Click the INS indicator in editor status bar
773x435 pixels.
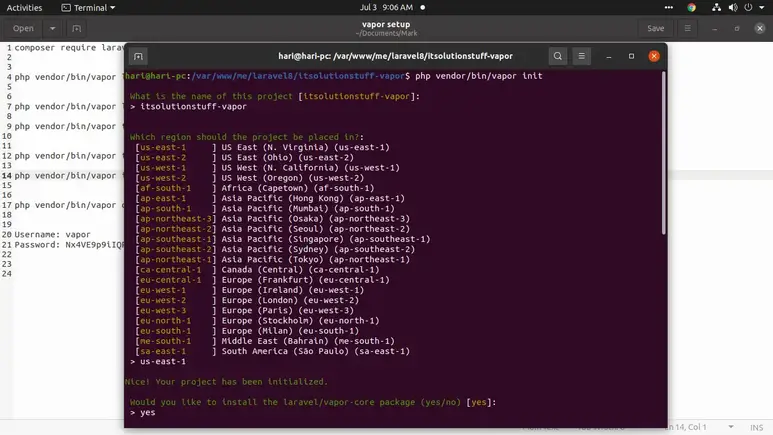[x=756, y=428]
